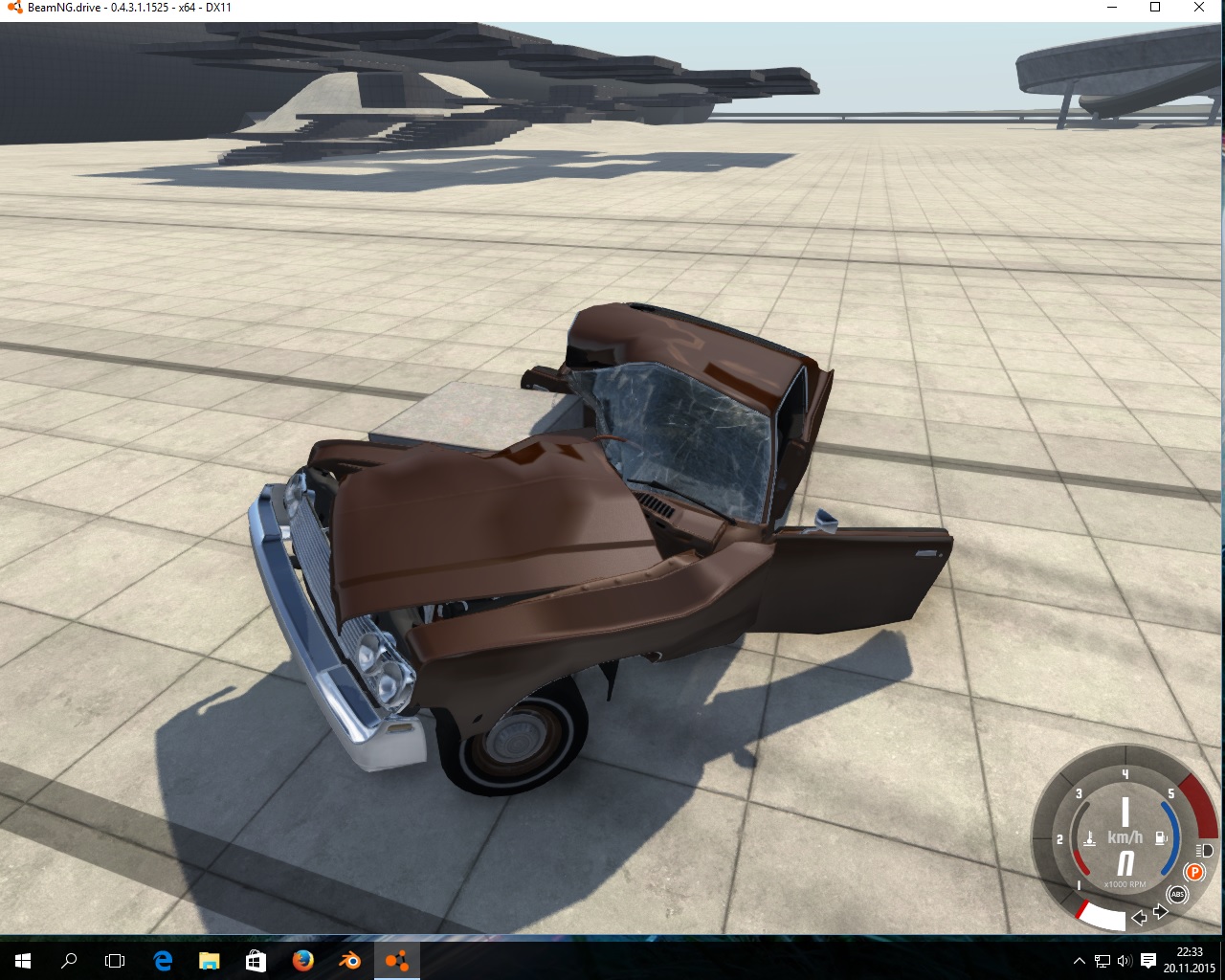Click the km/h speed readout
Viewport: 1225px width, 980px height.
(x=1125, y=836)
